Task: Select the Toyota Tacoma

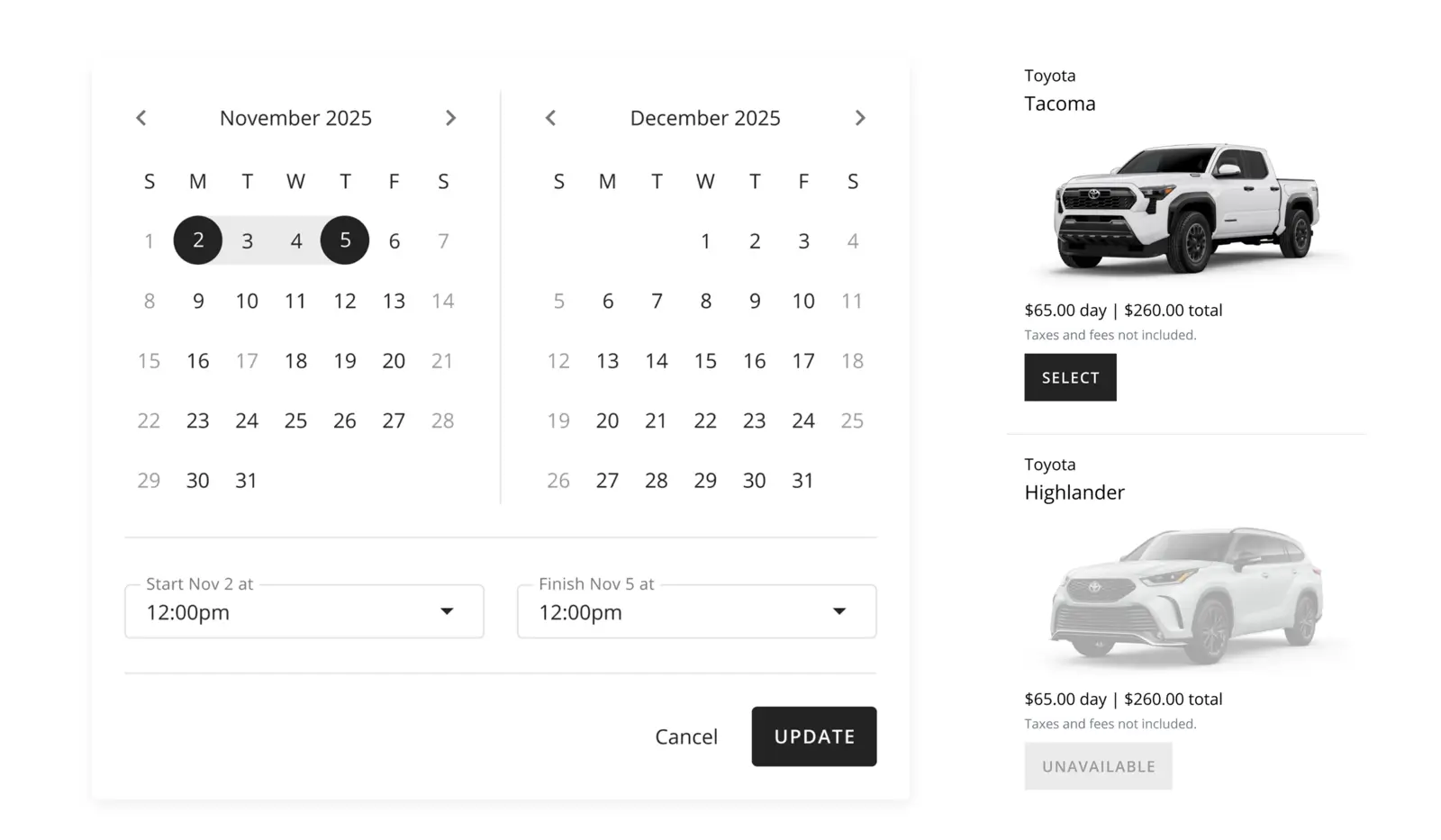Action: (1070, 377)
